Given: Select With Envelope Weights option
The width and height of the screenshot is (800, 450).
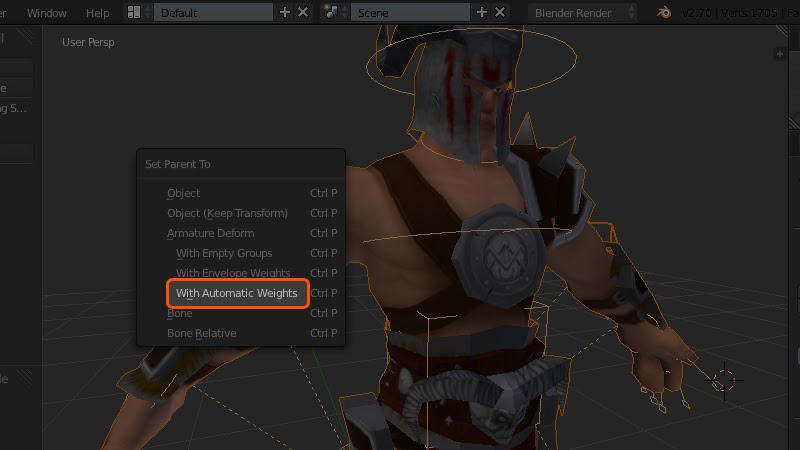Looking at the screenshot, I should click(241, 272).
